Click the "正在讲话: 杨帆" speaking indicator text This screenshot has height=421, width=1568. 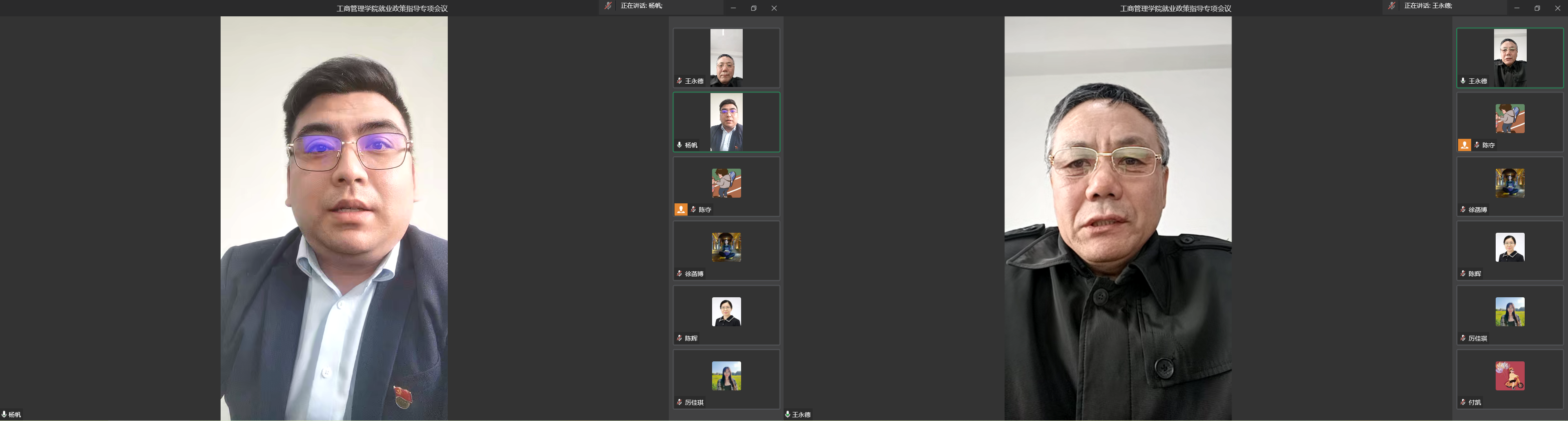pos(641,5)
